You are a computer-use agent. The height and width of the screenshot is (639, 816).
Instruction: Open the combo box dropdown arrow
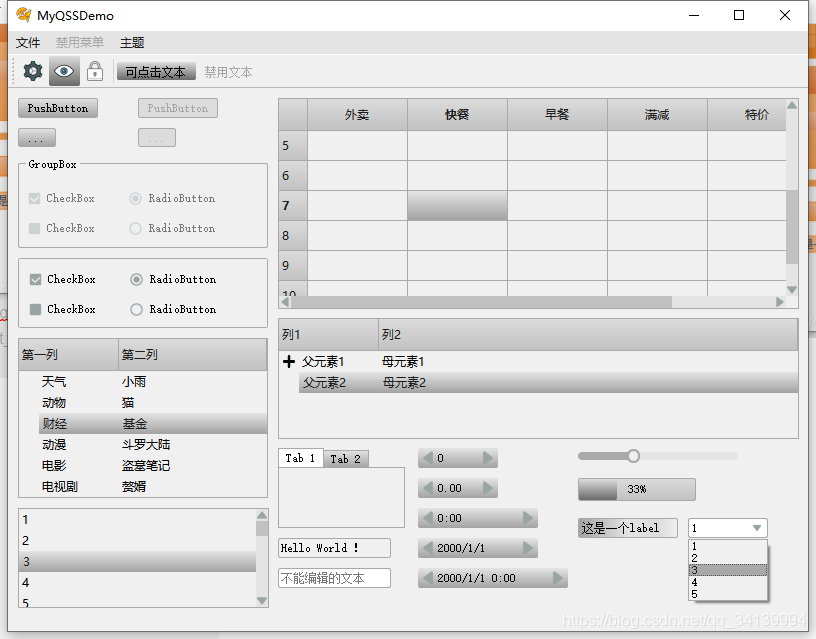757,528
